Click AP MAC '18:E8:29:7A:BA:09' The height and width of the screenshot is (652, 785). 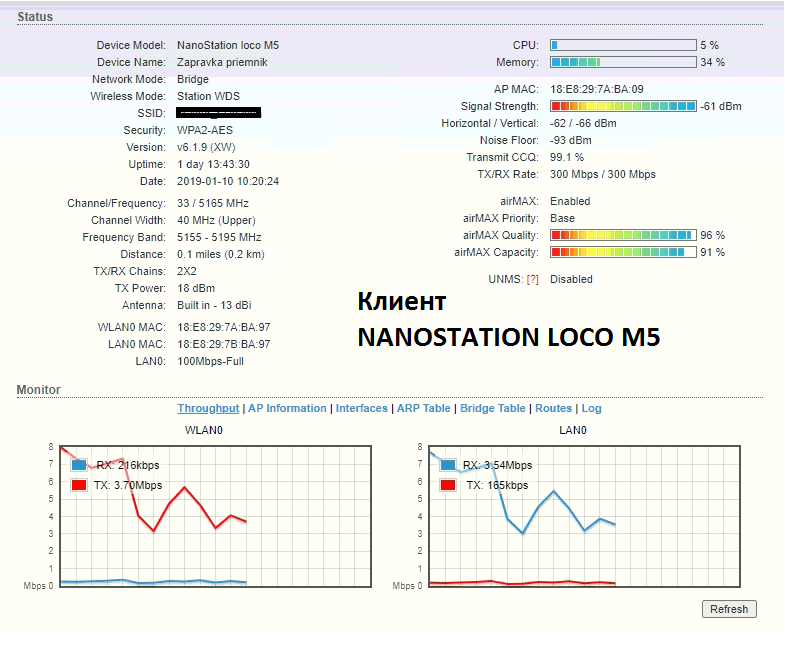pyautogui.click(x=597, y=89)
